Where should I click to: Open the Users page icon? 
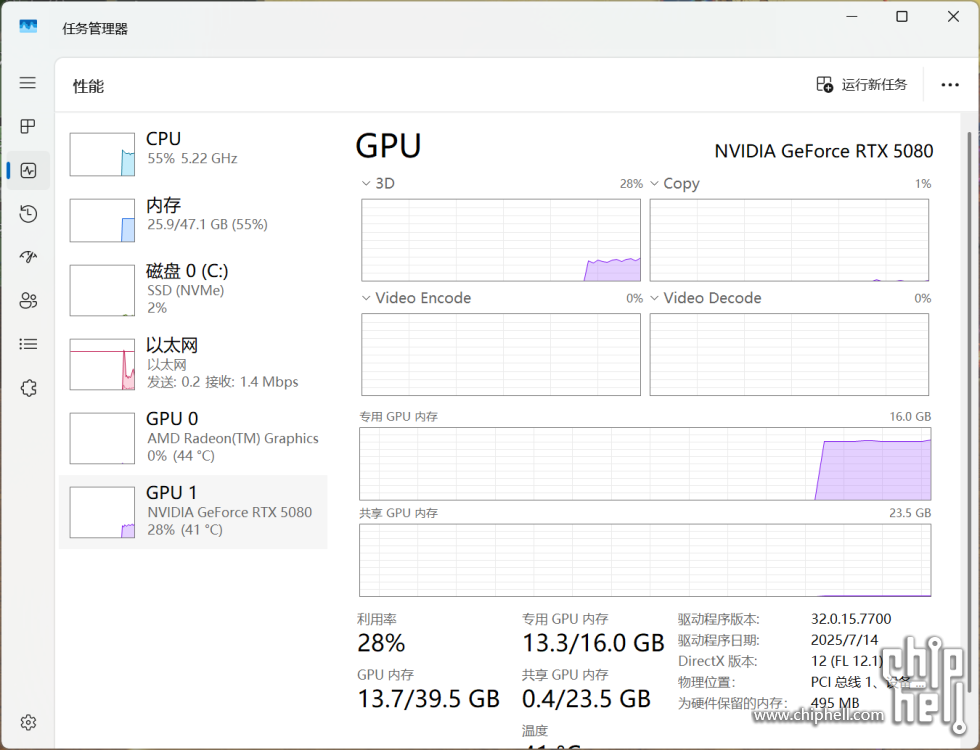28,301
